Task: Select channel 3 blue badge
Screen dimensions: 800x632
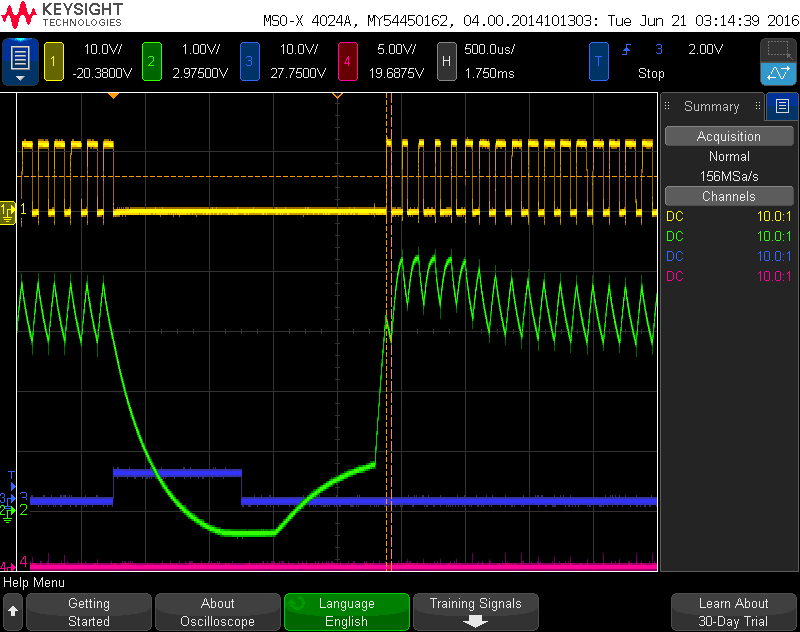Action: point(249,61)
